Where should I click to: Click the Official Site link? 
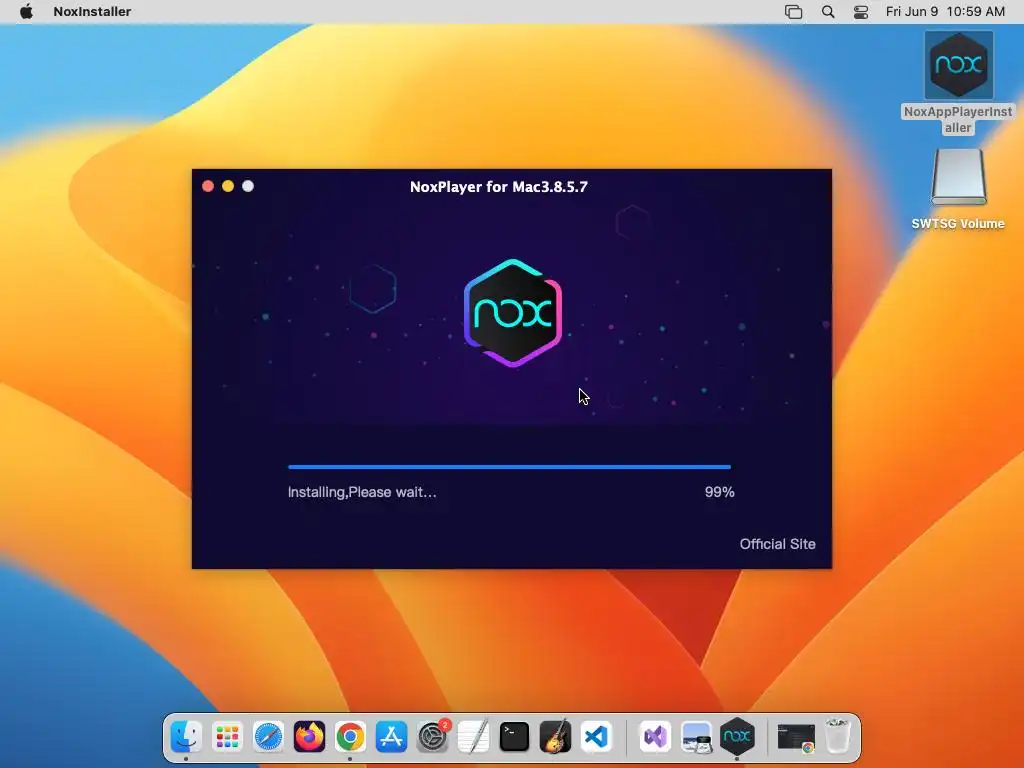[x=777, y=544]
